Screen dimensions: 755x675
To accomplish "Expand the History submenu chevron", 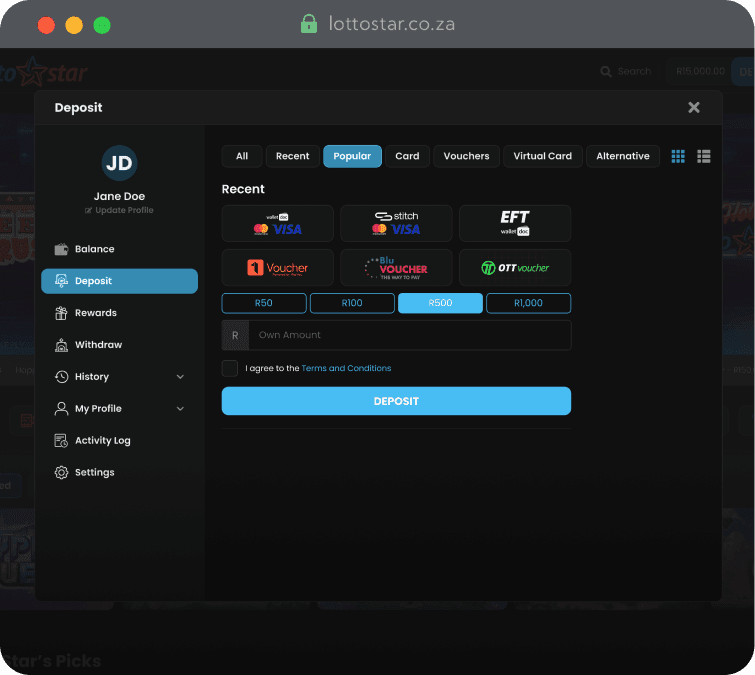I will [180, 377].
